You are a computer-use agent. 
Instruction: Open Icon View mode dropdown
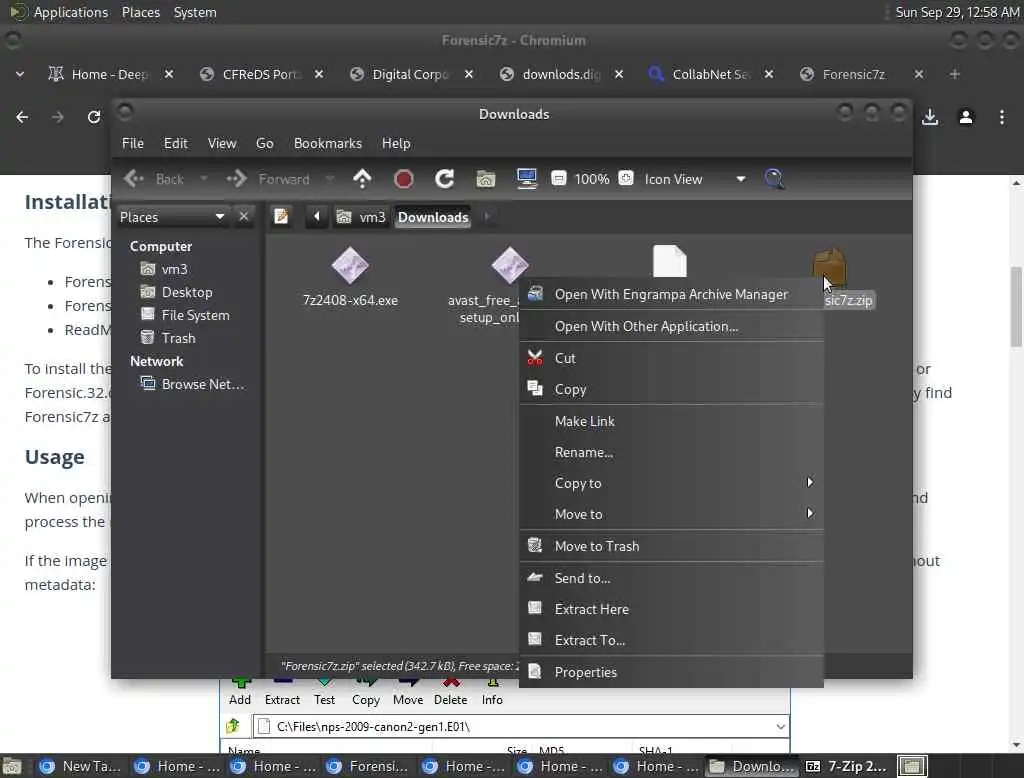pos(695,179)
